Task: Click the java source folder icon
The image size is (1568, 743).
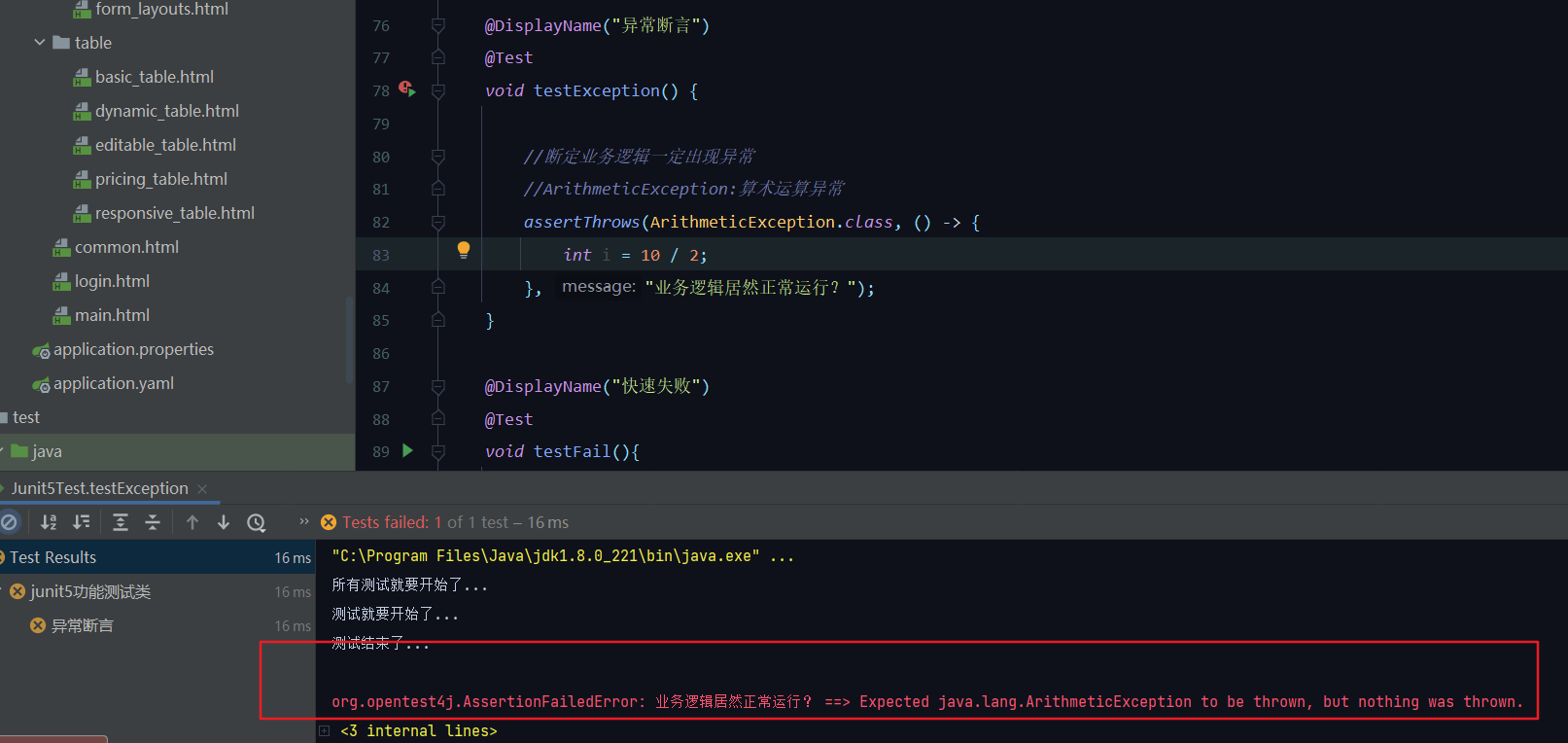Action: [x=18, y=451]
